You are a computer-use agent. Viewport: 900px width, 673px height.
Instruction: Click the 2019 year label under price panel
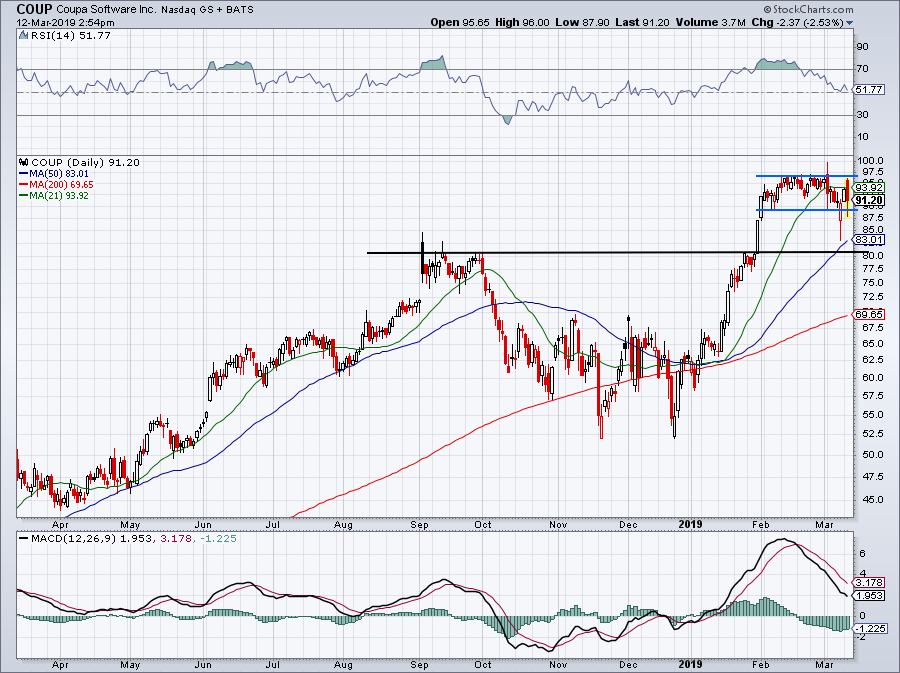coord(690,524)
